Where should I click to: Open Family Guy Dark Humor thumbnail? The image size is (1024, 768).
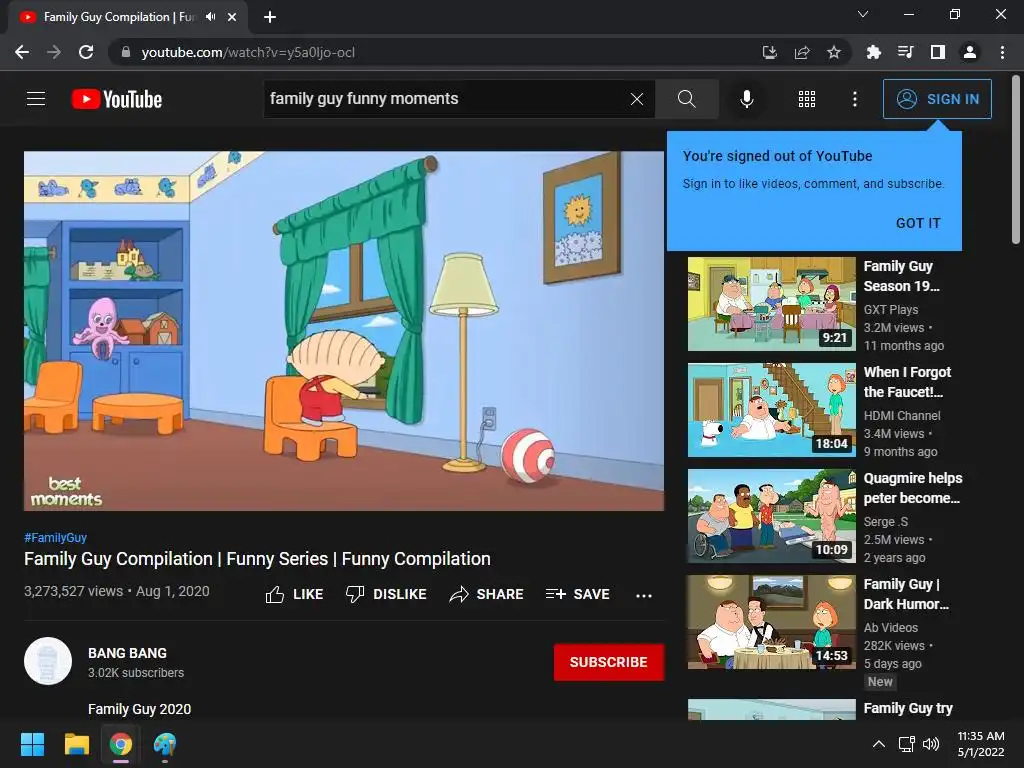tap(771, 622)
